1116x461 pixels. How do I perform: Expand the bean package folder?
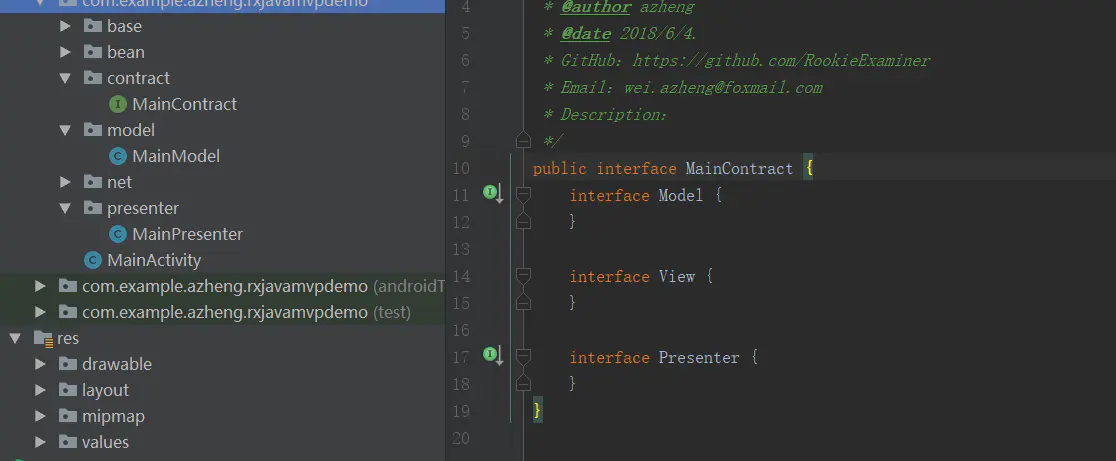coord(65,52)
